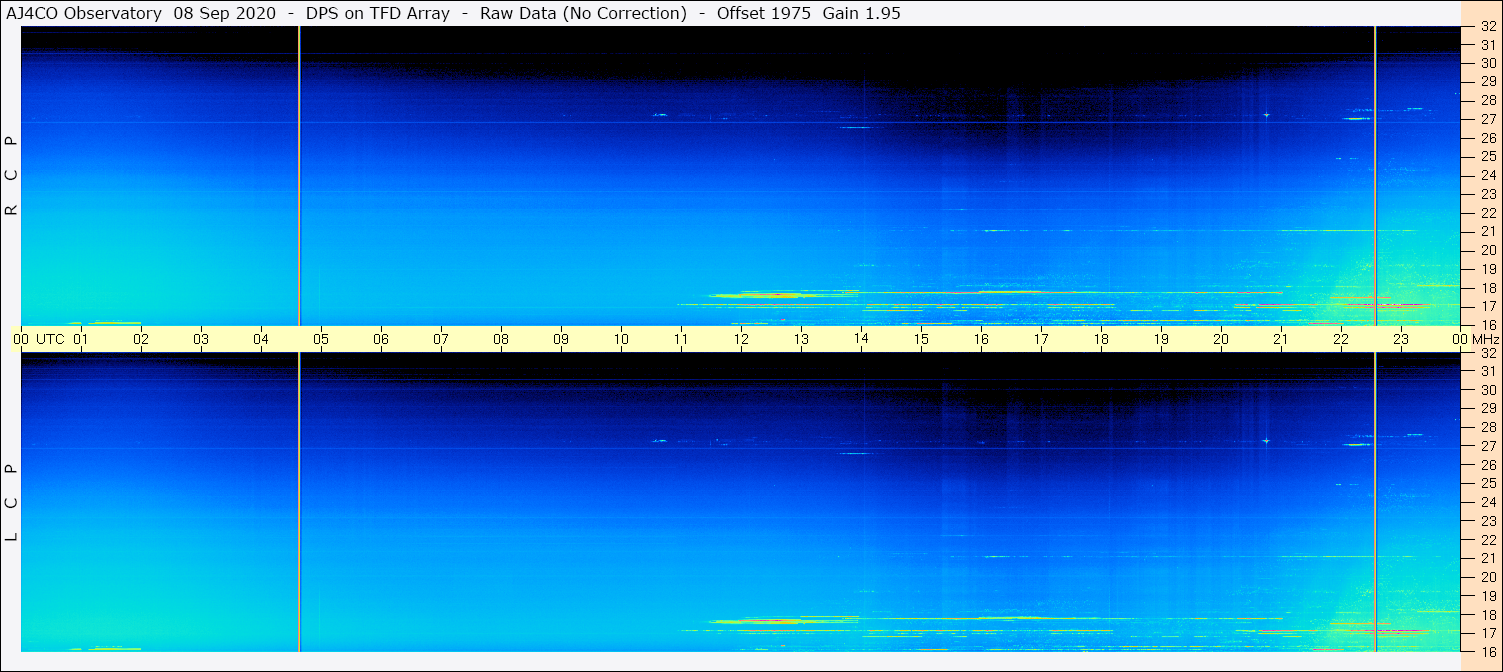1503x672 pixels.
Task: Click the MHz unit label on the axis
Action: click(x=1486, y=339)
